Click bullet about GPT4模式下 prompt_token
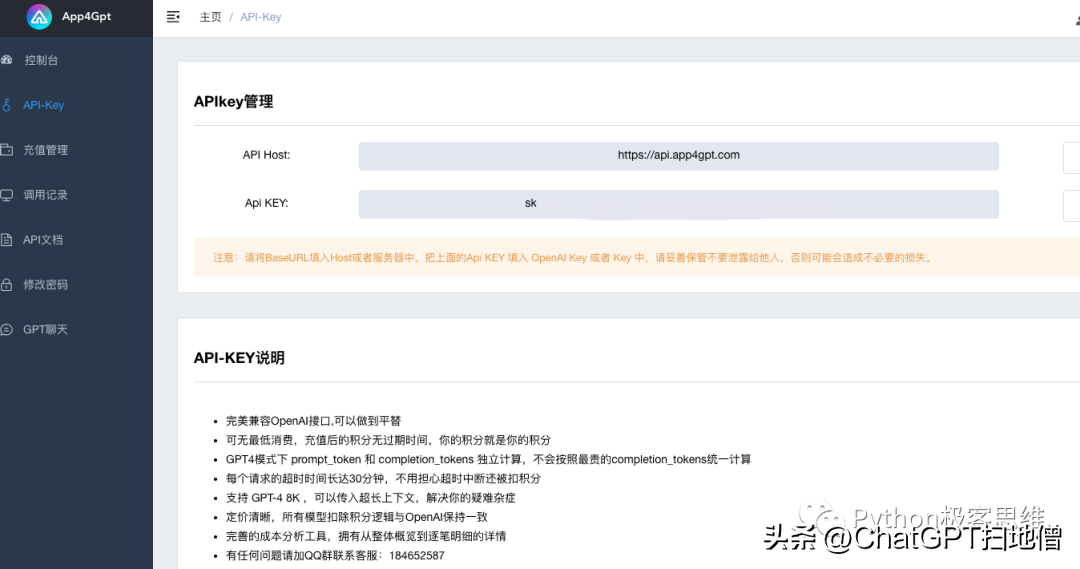This screenshot has width=1080, height=569. (488, 459)
